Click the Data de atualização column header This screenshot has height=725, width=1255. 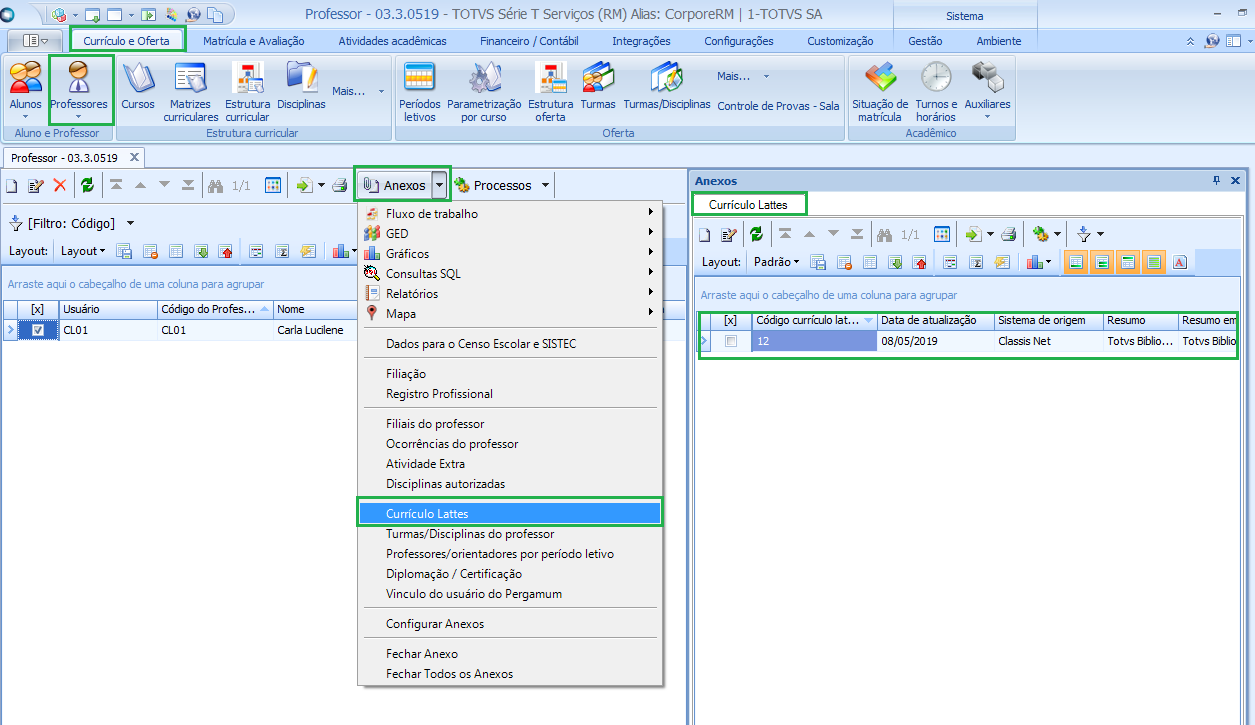pos(936,321)
